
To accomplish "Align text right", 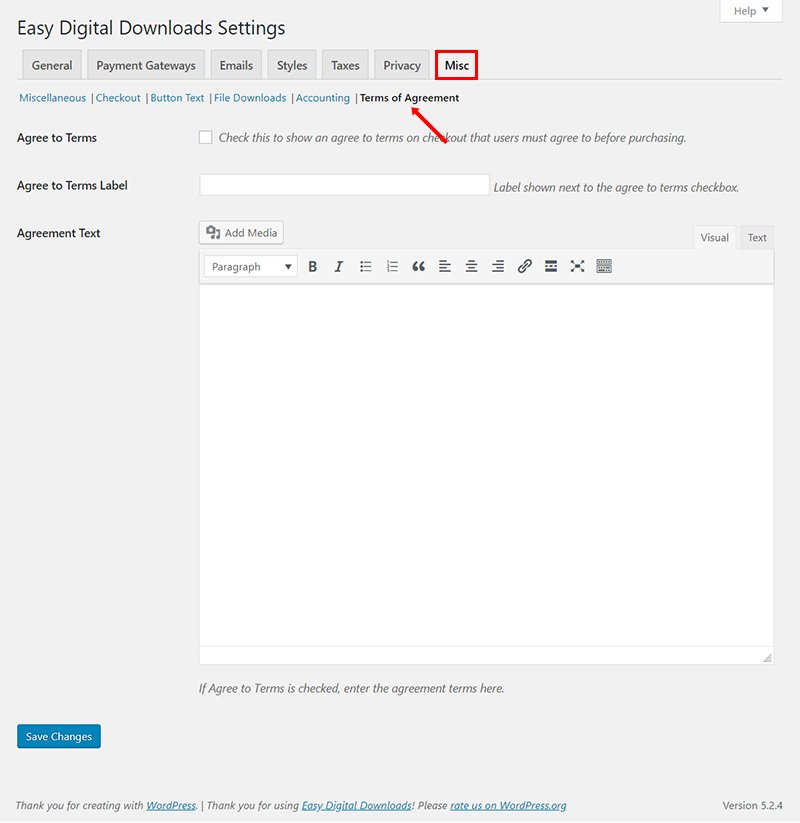I will [498, 267].
